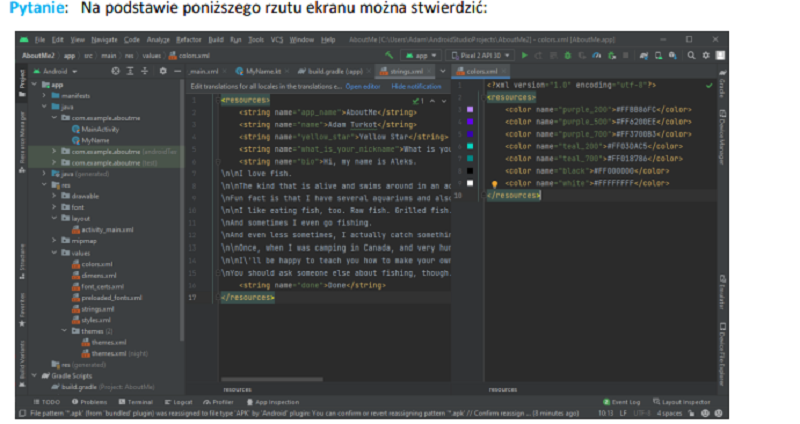800x424 pixels.
Task: Expand the drawable folder
Action: [55, 196]
